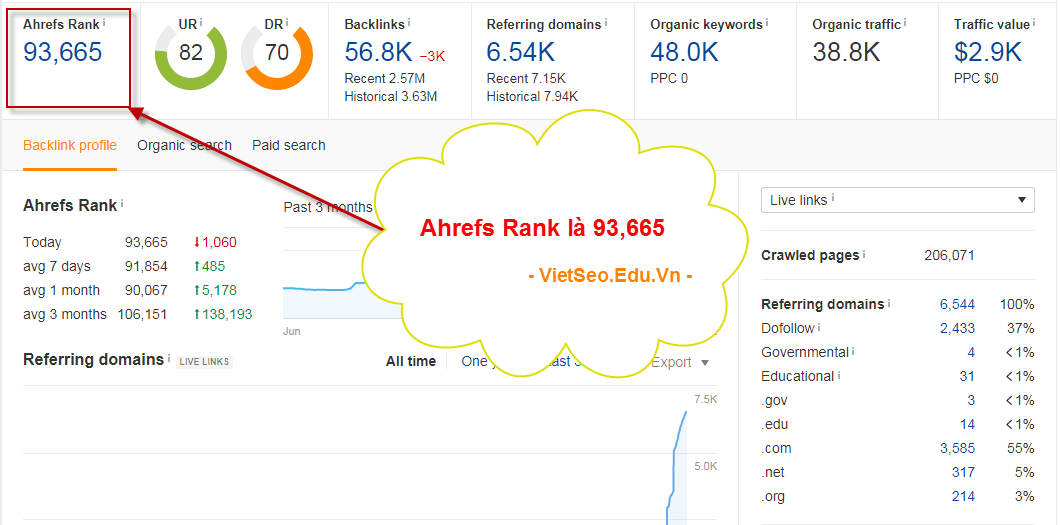Click the Ahrefs Rank value 93,665
1060x525 pixels.
pyautogui.click(x=62, y=52)
